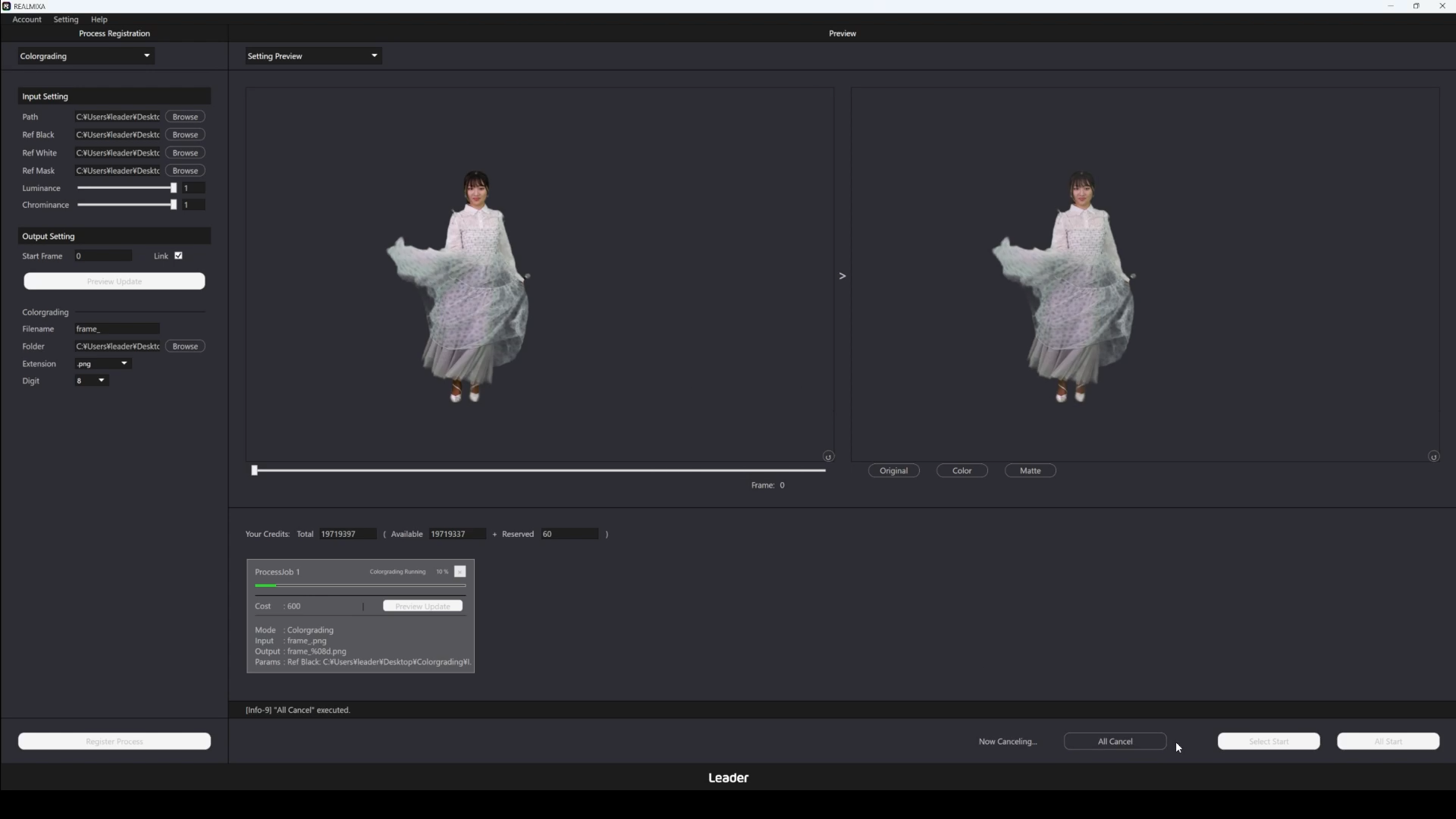This screenshot has width=1456, height=819.
Task: Open the Colorgrading process type dropdown
Action: click(x=86, y=56)
